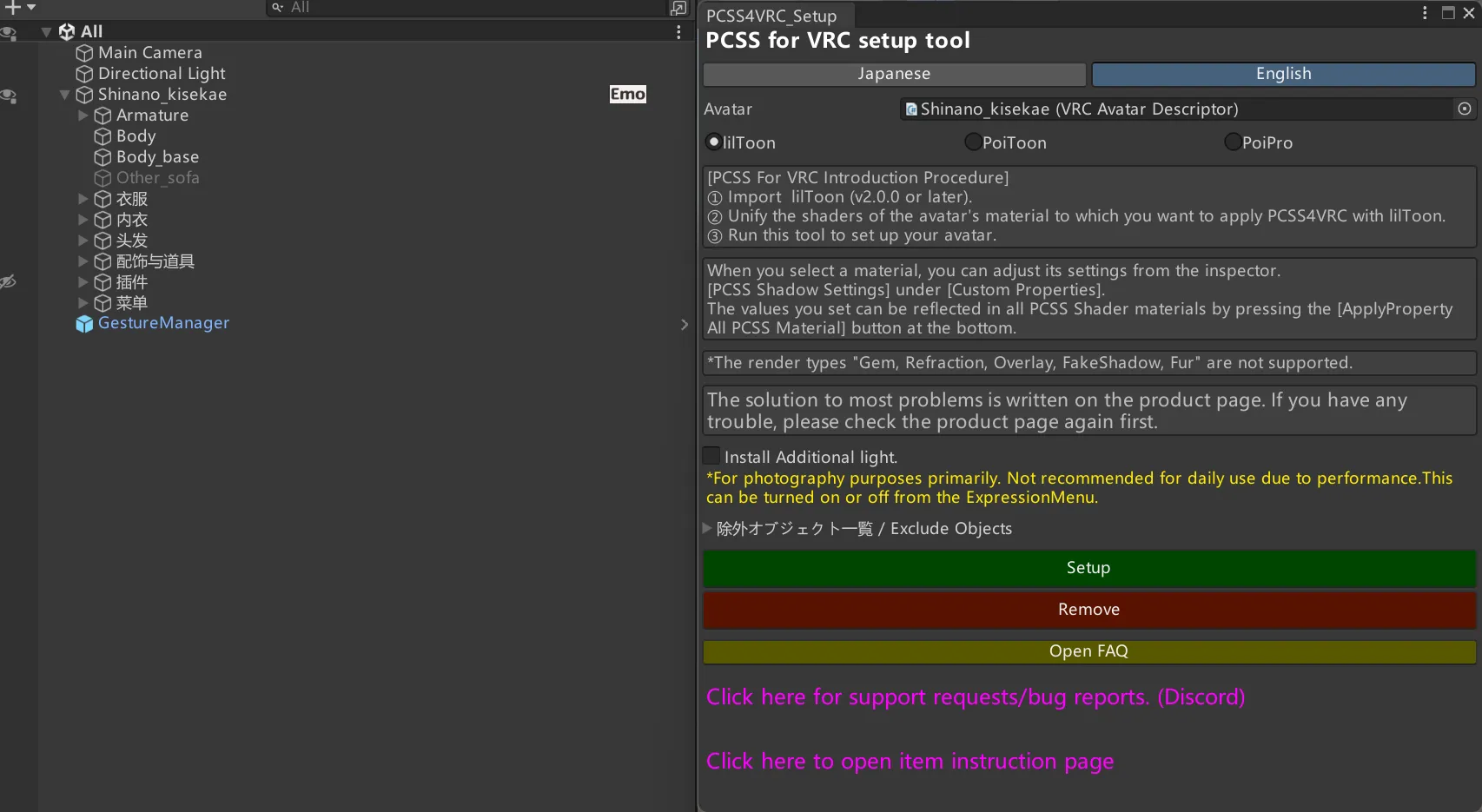Expand the 头发 object
The height and width of the screenshot is (812, 1482).
[x=83, y=241]
